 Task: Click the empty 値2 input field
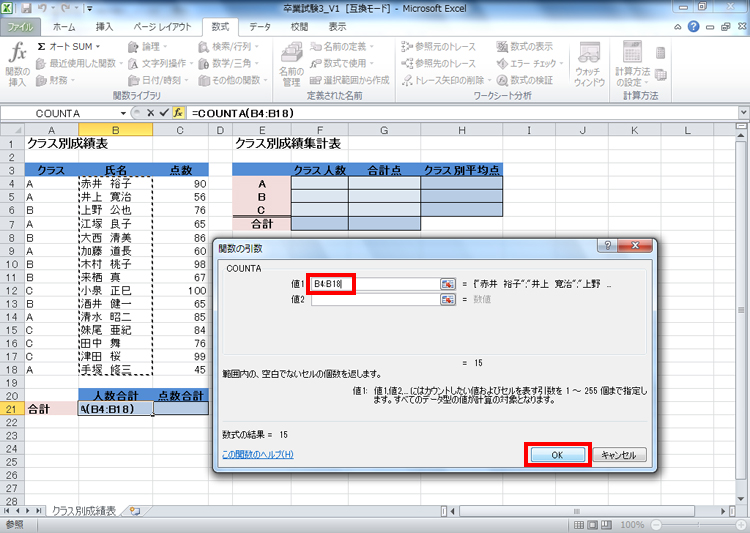pyautogui.click(x=375, y=300)
